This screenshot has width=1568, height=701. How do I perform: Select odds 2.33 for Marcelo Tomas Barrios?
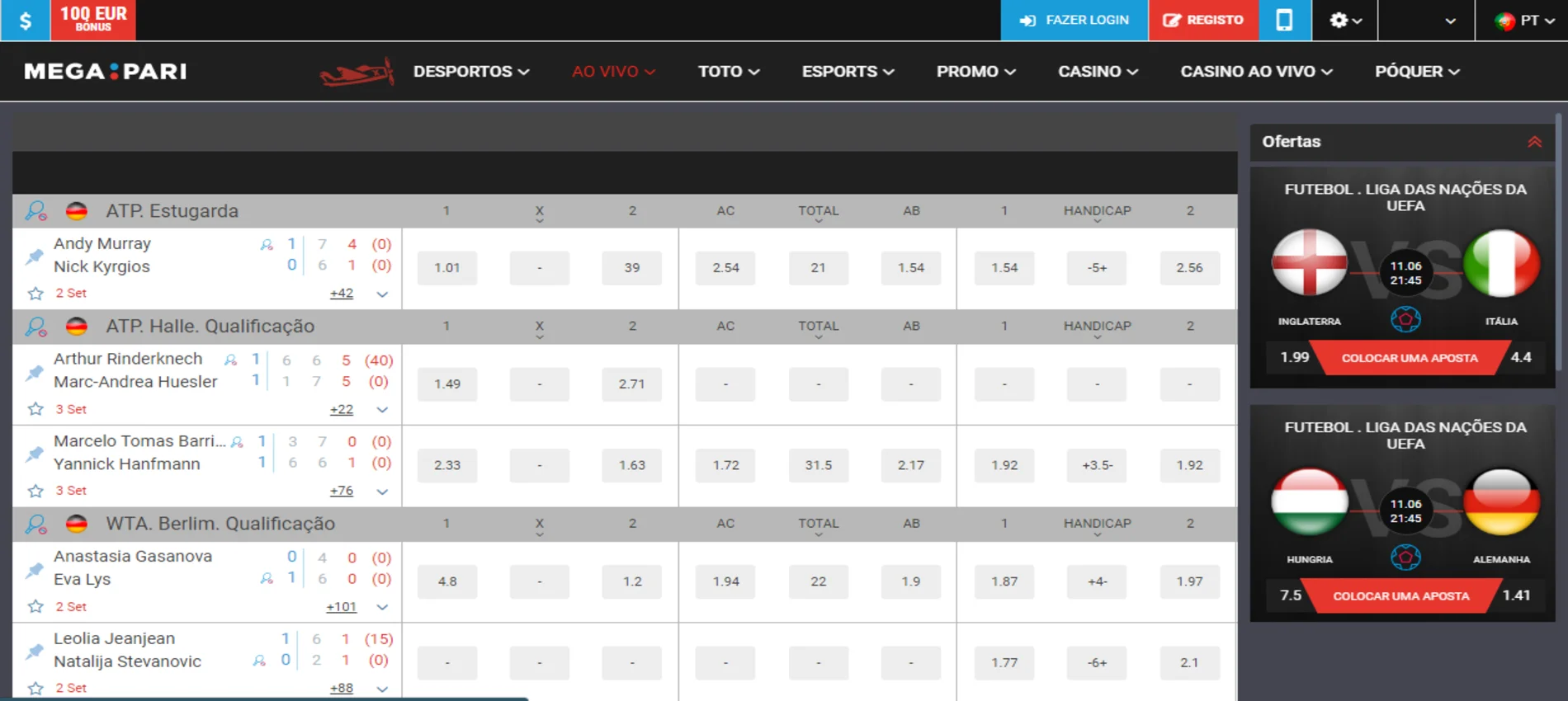(447, 465)
